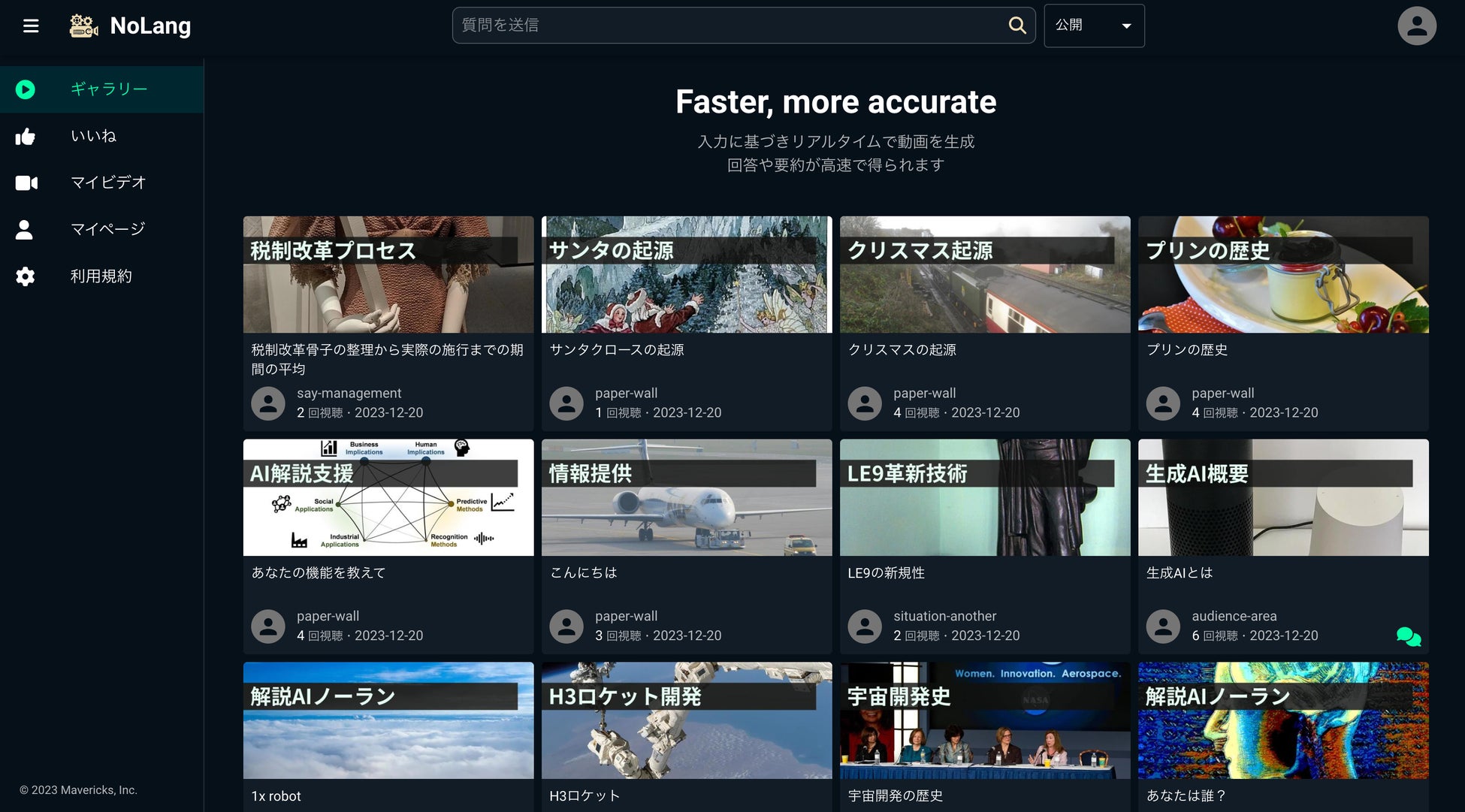Image resolution: width=1465 pixels, height=812 pixels.
Task: Click the LE9の新規性 video title
Action: pos(886,573)
